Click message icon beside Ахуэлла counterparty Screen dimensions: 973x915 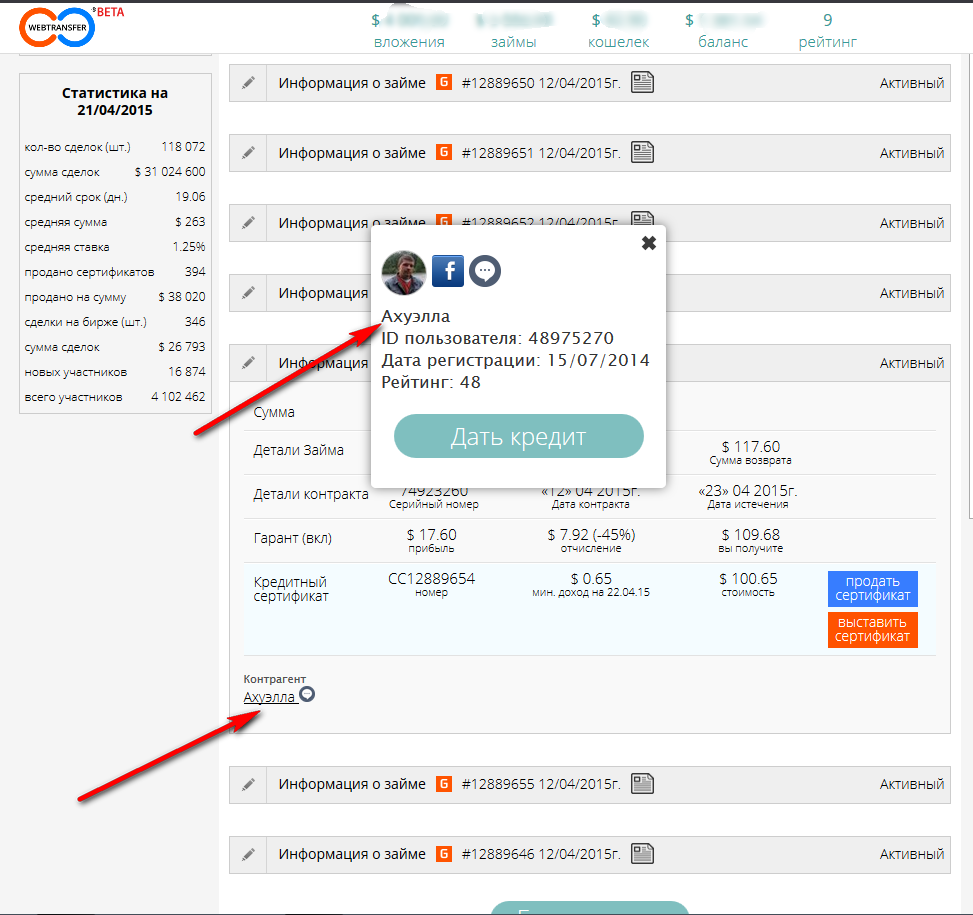click(307, 694)
